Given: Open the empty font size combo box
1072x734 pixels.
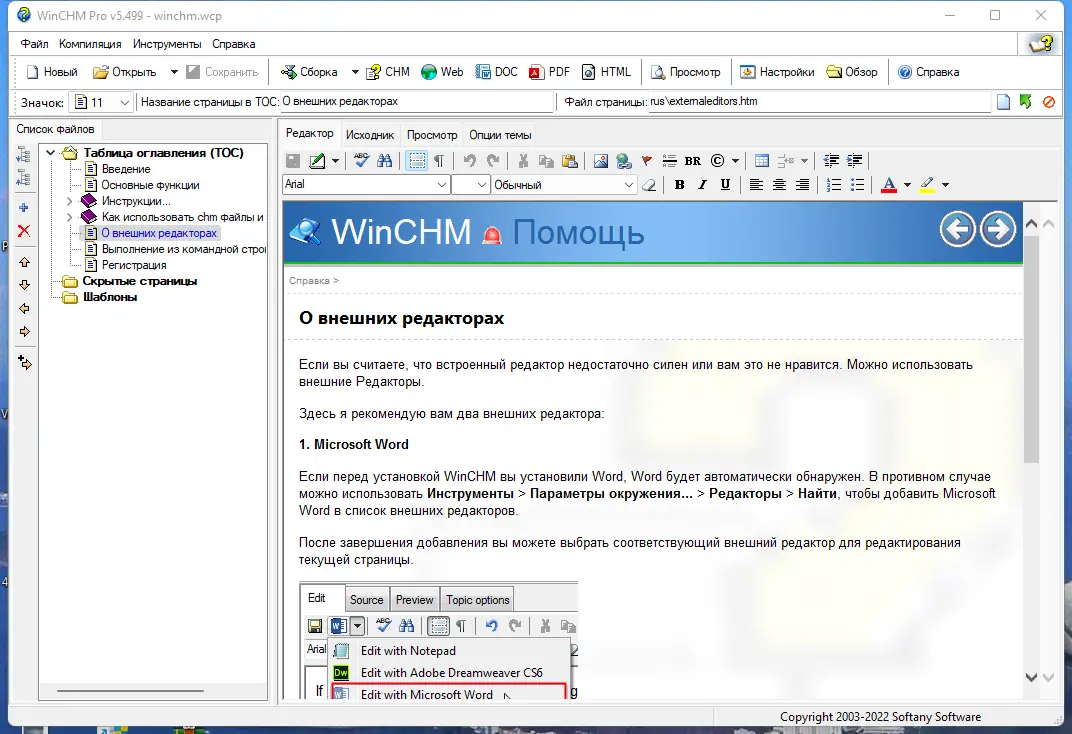Looking at the screenshot, I should click(x=470, y=185).
